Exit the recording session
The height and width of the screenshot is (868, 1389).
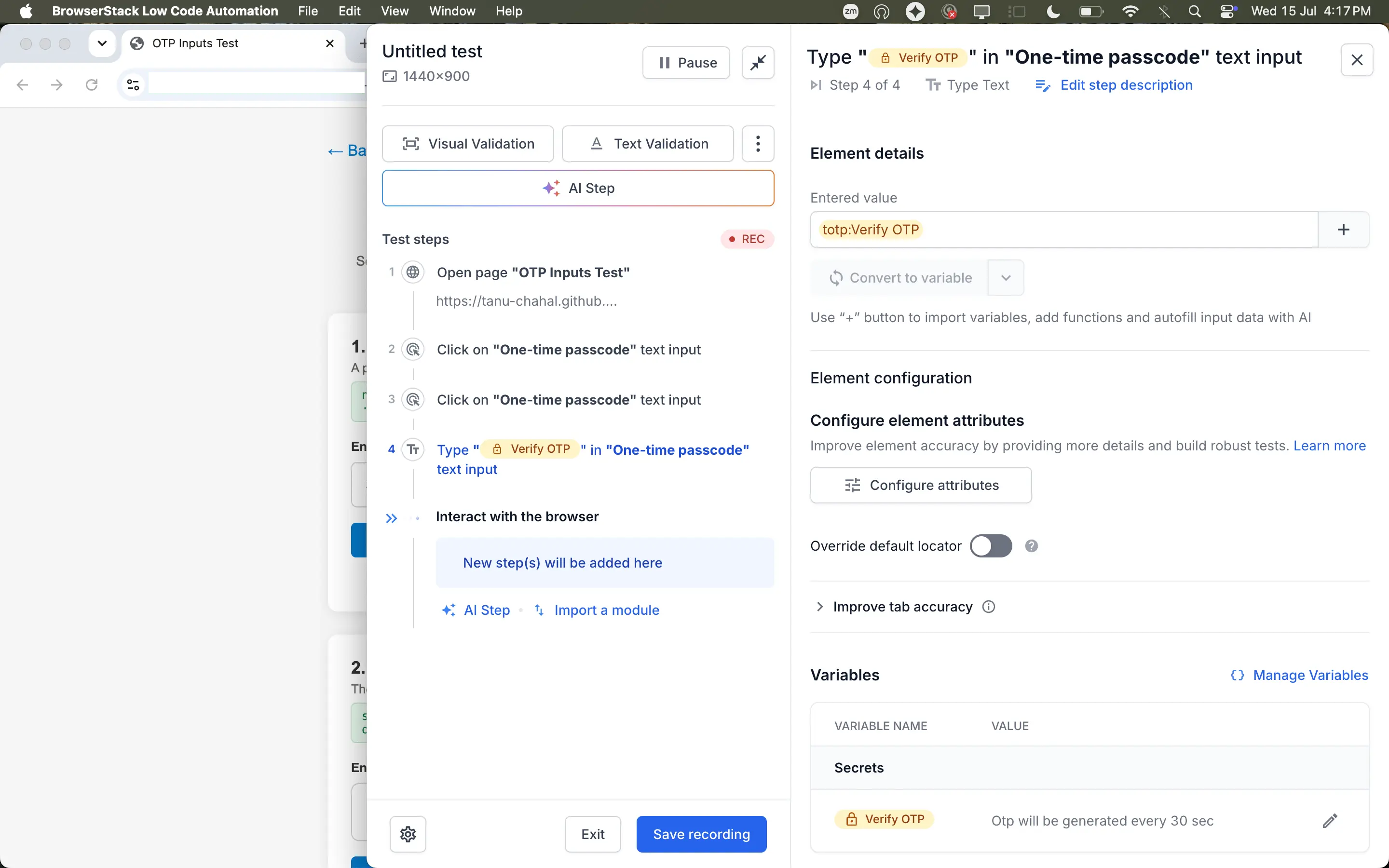(x=592, y=834)
